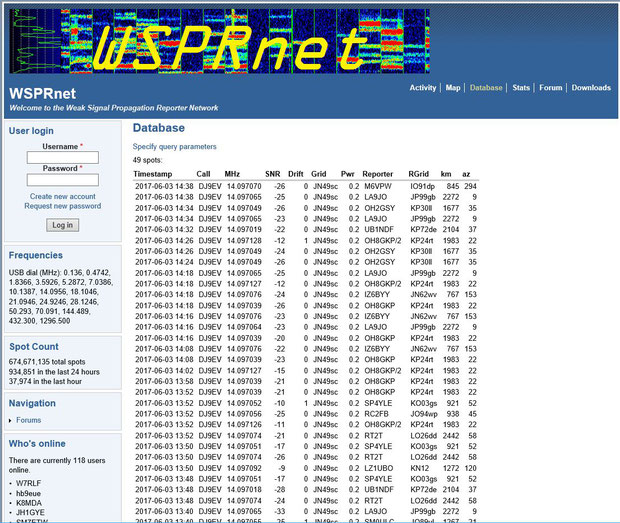Click the Reporter column header
This screenshot has height=523, width=620.
(378, 174)
